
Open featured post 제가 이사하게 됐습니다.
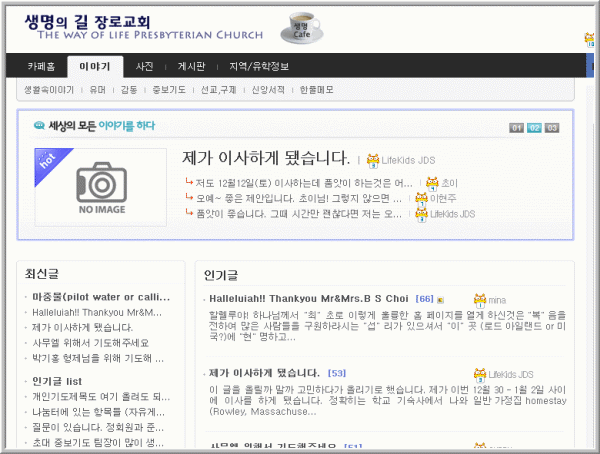[266, 158]
